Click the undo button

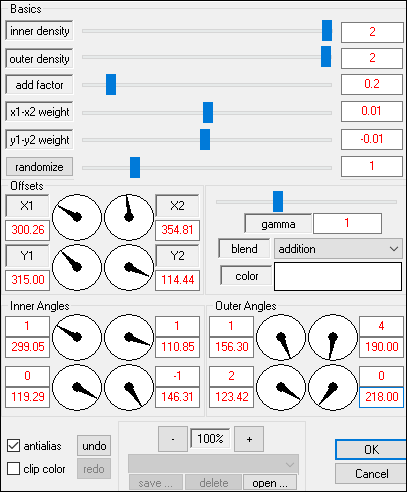click(x=94, y=446)
